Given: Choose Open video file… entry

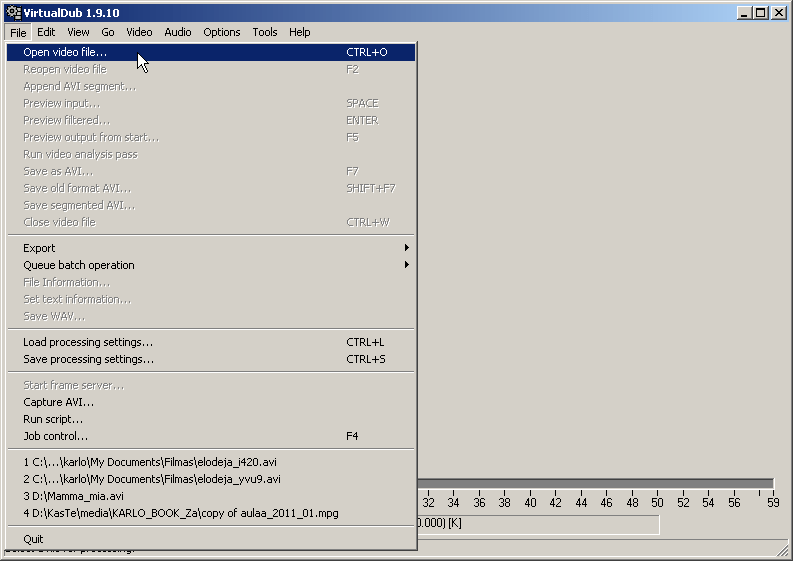Looking at the screenshot, I should coord(211,52).
